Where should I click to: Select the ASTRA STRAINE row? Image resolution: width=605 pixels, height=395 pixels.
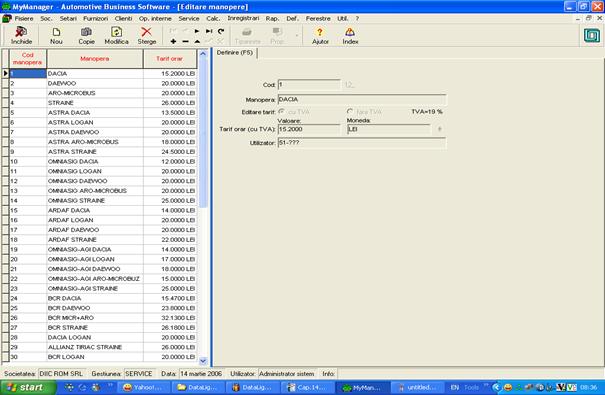click(103, 152)
